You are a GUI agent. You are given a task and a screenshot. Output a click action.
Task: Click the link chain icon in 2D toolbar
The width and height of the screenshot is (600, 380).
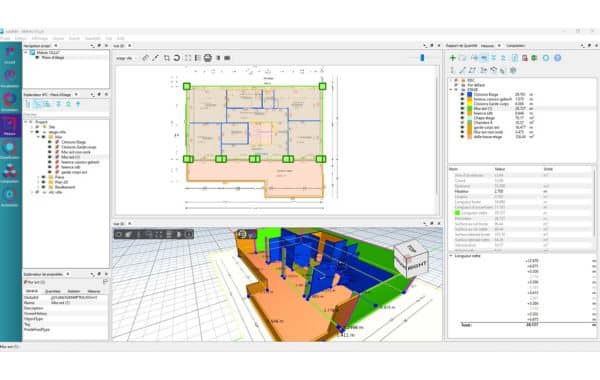point(145,58)
